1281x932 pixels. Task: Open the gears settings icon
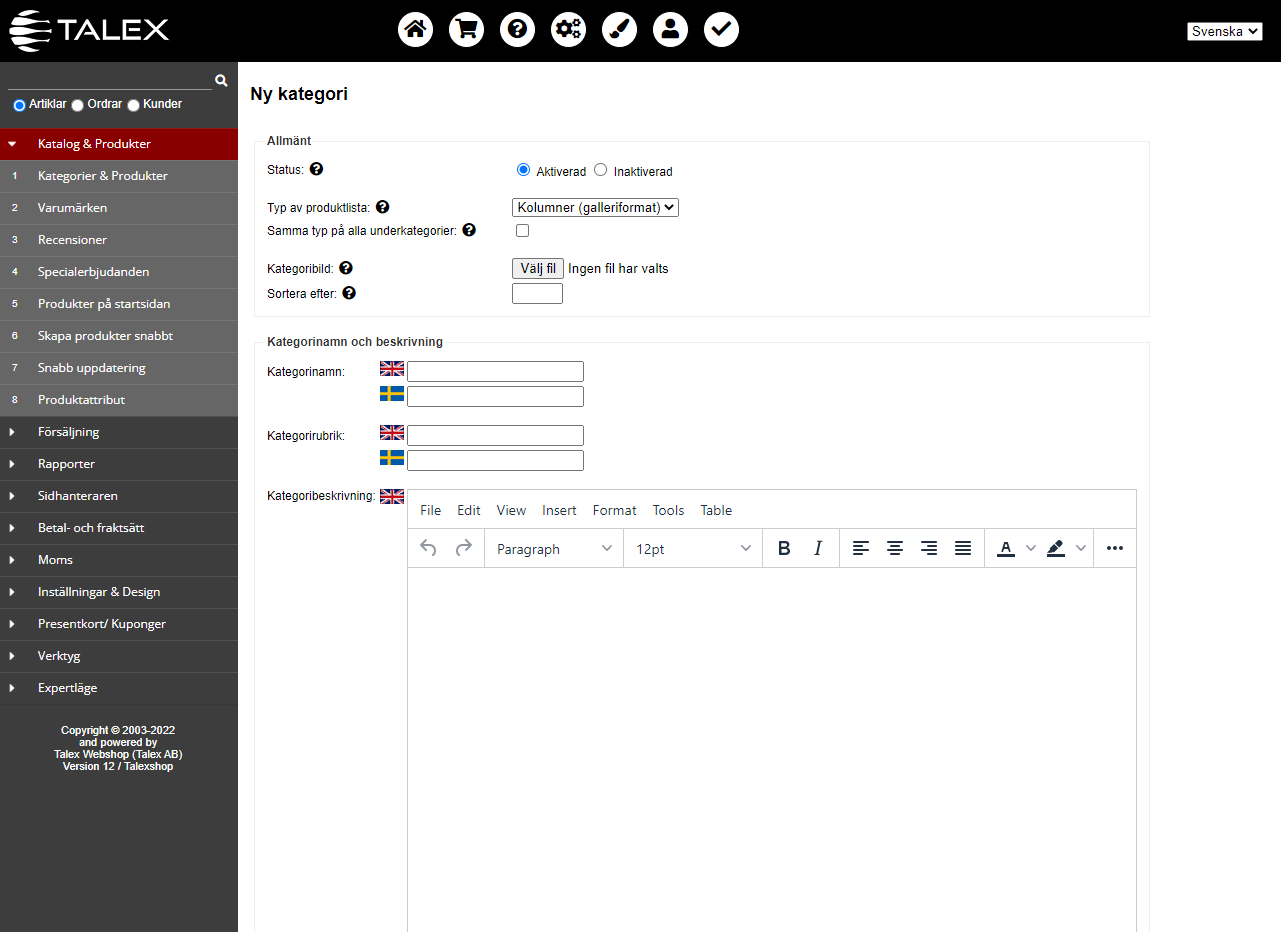coord(568,29)
